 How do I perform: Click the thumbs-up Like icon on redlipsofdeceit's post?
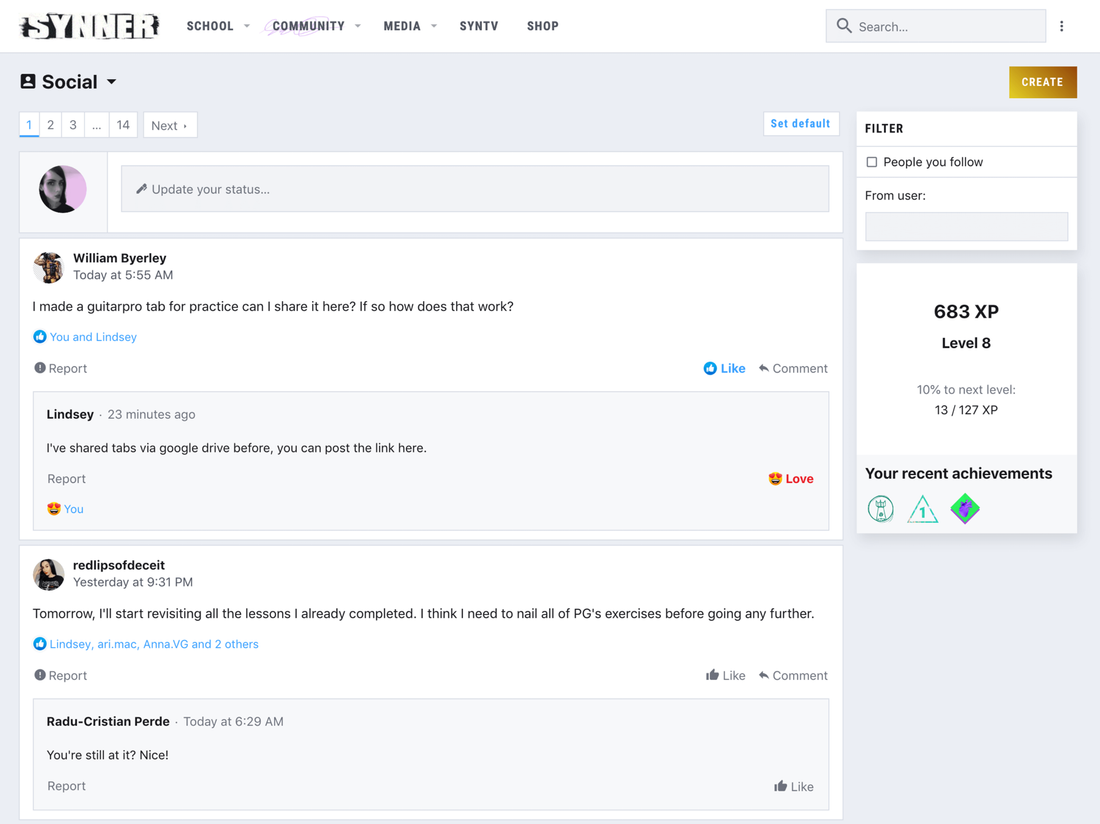point(713,675)
